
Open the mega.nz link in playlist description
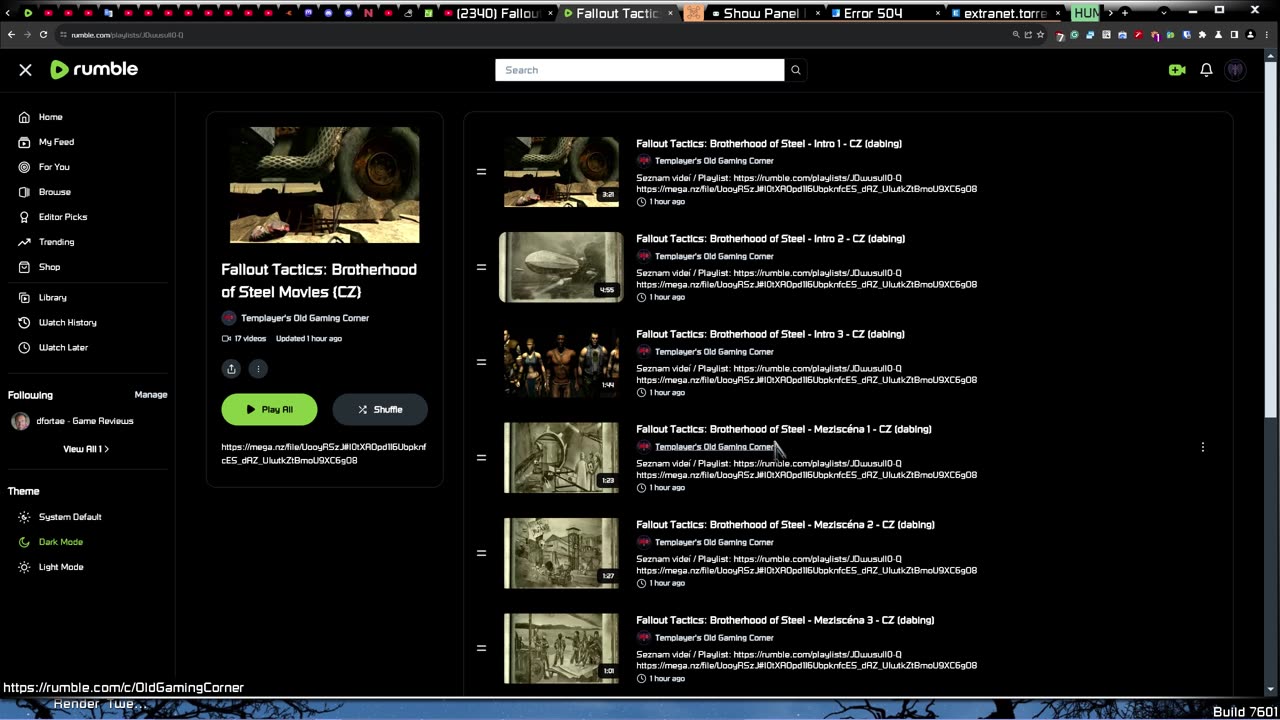pos(324,454)
